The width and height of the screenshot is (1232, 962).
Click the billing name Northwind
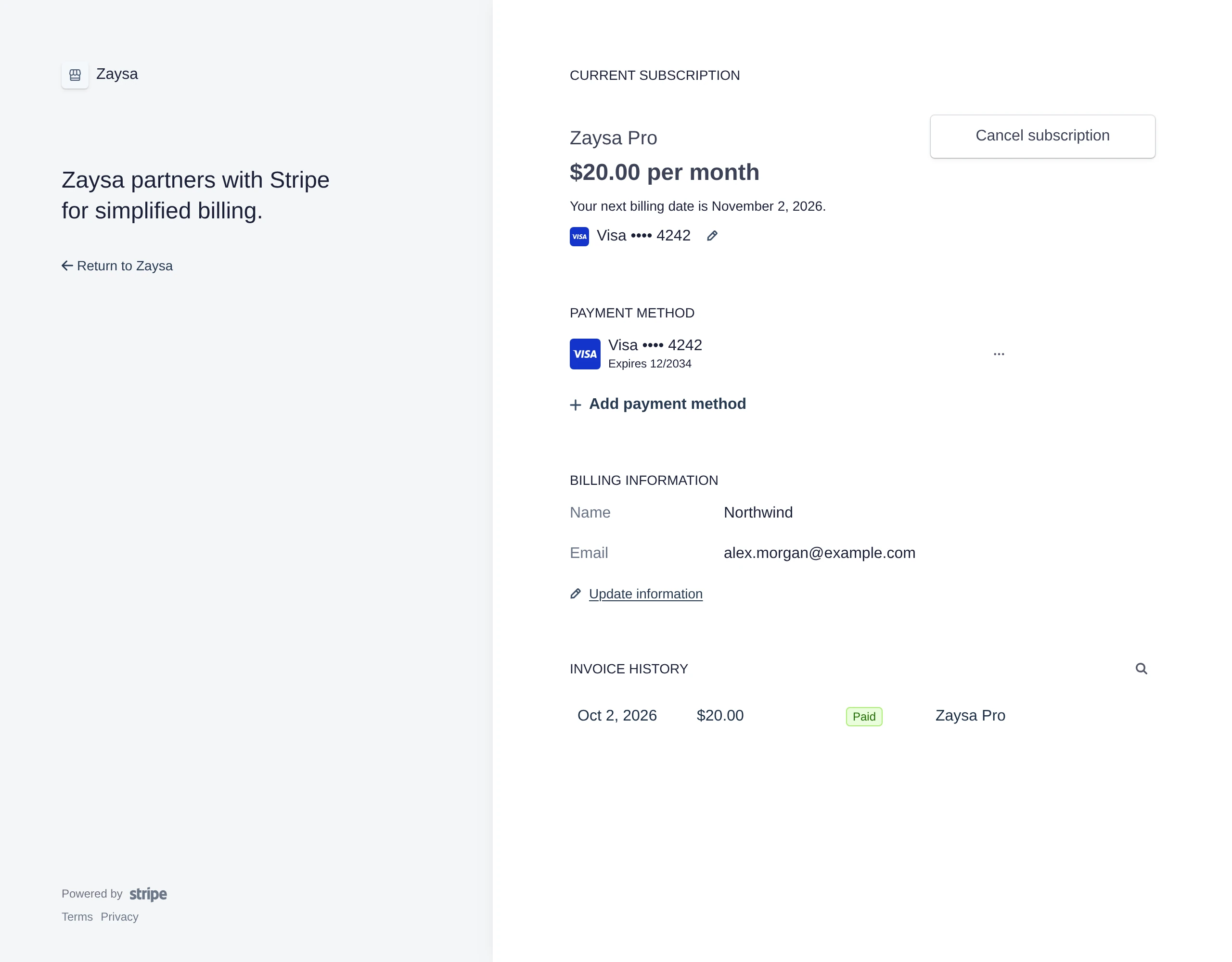(x=758, y=513)
